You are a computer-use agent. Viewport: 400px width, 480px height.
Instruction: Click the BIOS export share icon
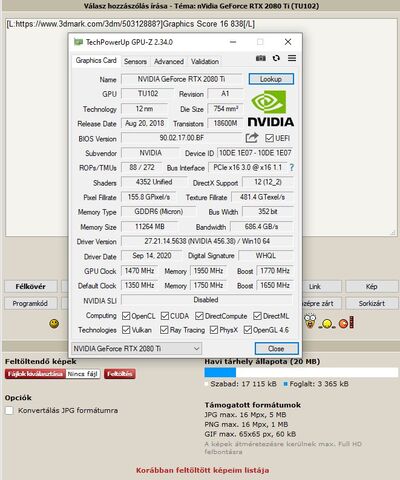(x=252, y=138)
